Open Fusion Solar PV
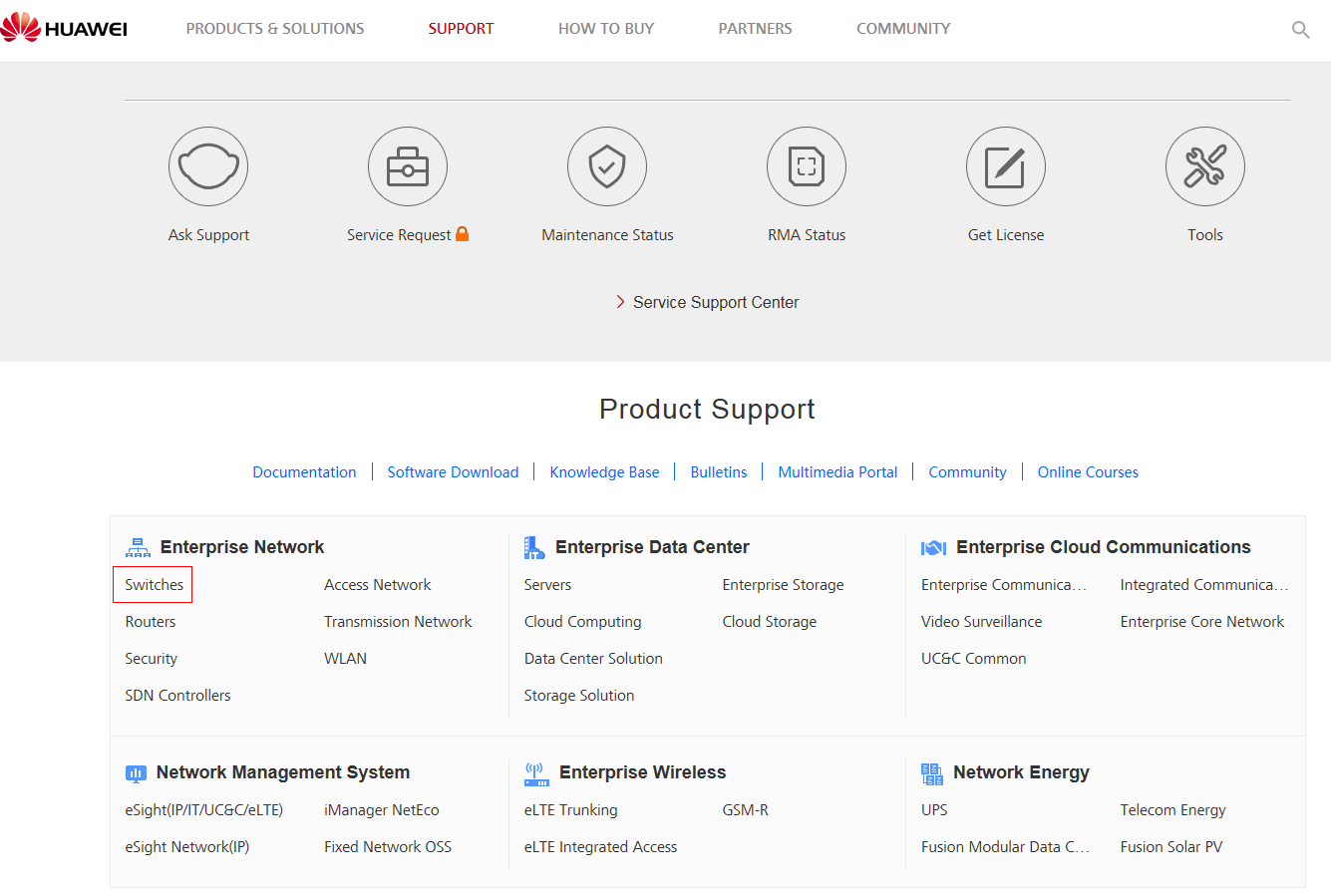This screenshot has width=1331, height=896. pyautogui.click(x=1171, y=847)
